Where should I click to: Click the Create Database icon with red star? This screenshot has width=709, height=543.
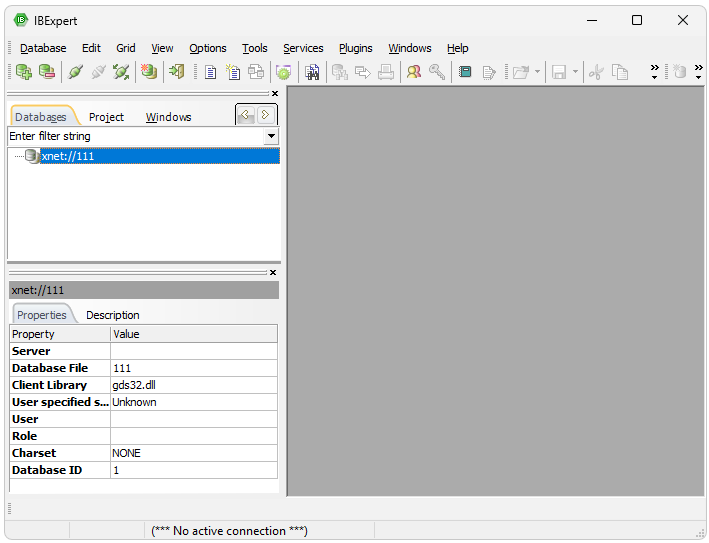coord(148,72)
